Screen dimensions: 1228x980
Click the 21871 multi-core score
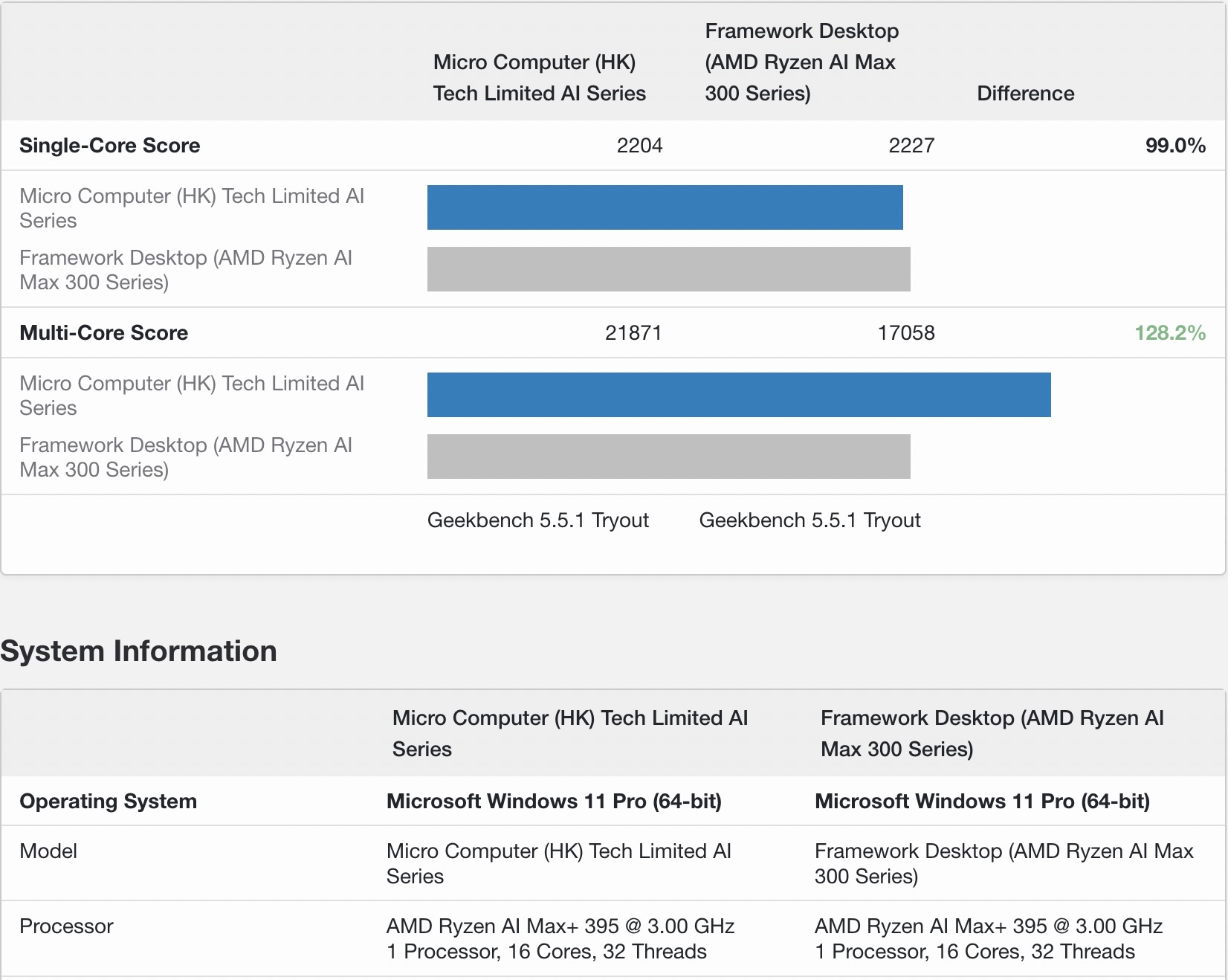(633, 333)
